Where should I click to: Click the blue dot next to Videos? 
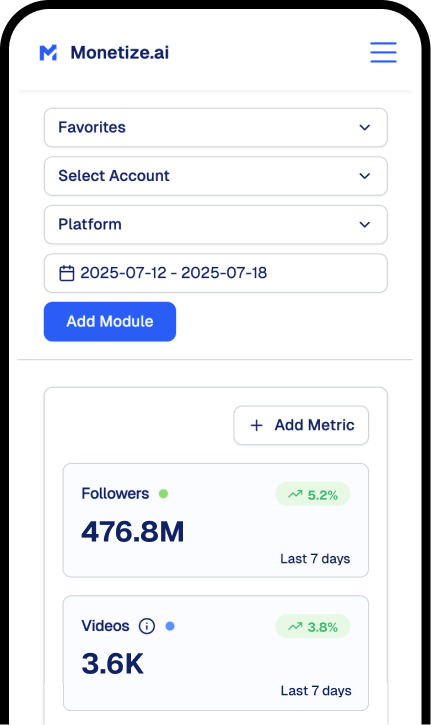[170, 626]
